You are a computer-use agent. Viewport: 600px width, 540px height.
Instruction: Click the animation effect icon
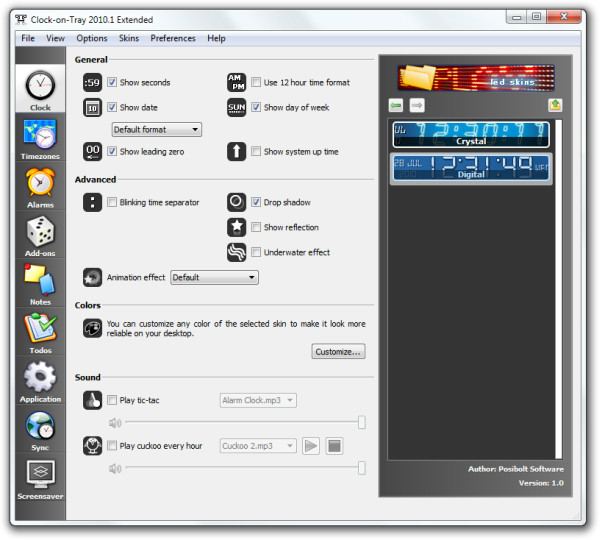click(93, 277)
